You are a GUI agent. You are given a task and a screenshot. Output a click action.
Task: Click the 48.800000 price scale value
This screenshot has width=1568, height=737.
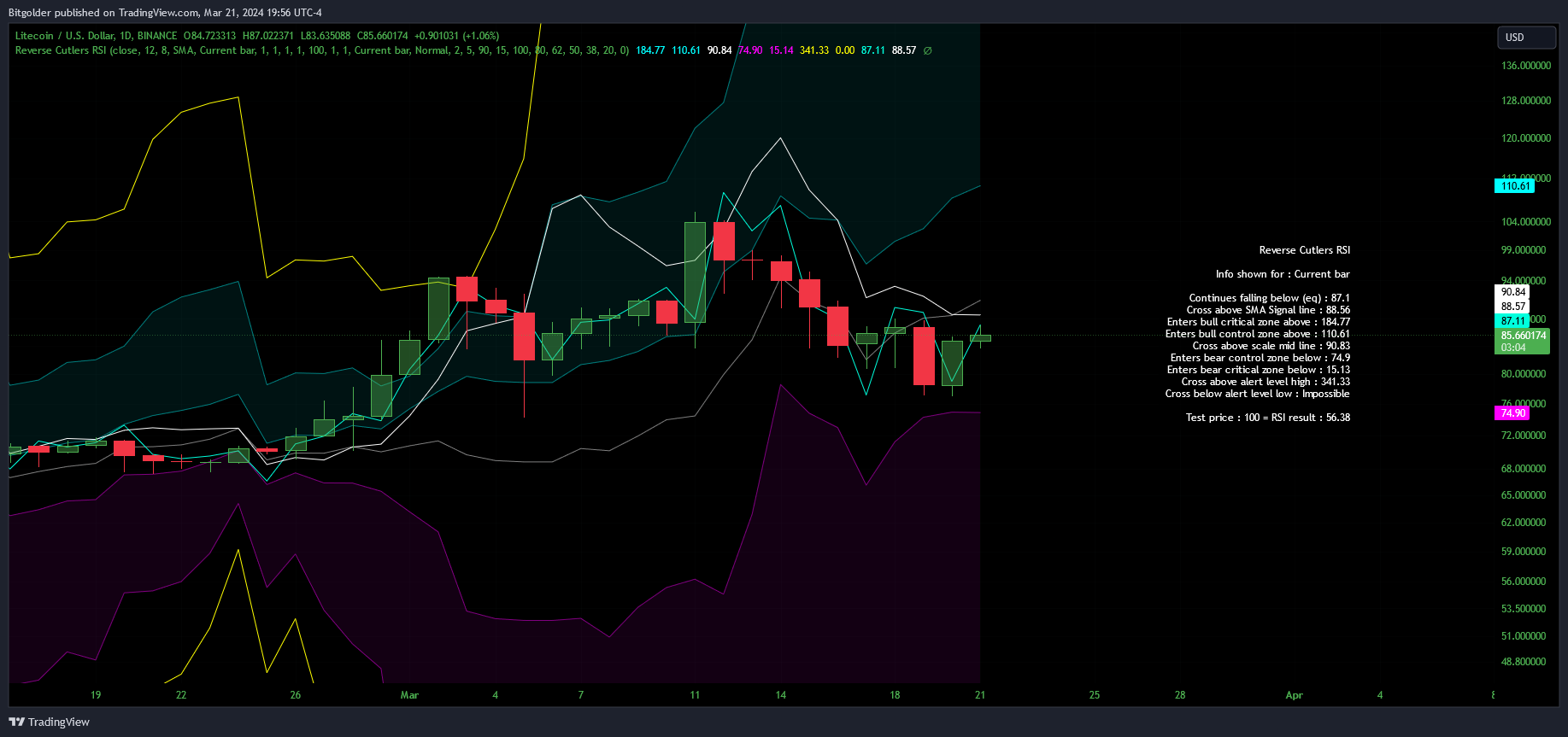(1524, 662)
